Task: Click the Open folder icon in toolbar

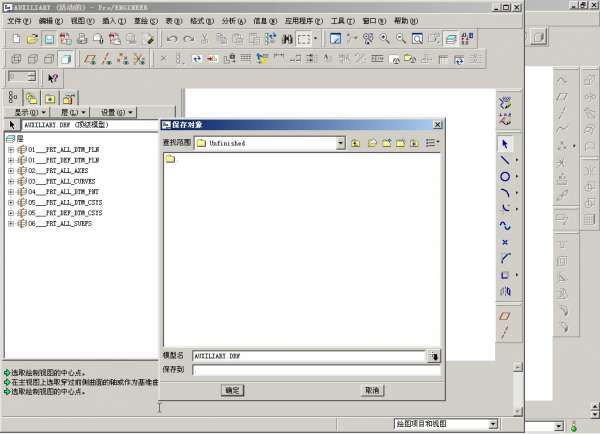Action: point(33,39)
